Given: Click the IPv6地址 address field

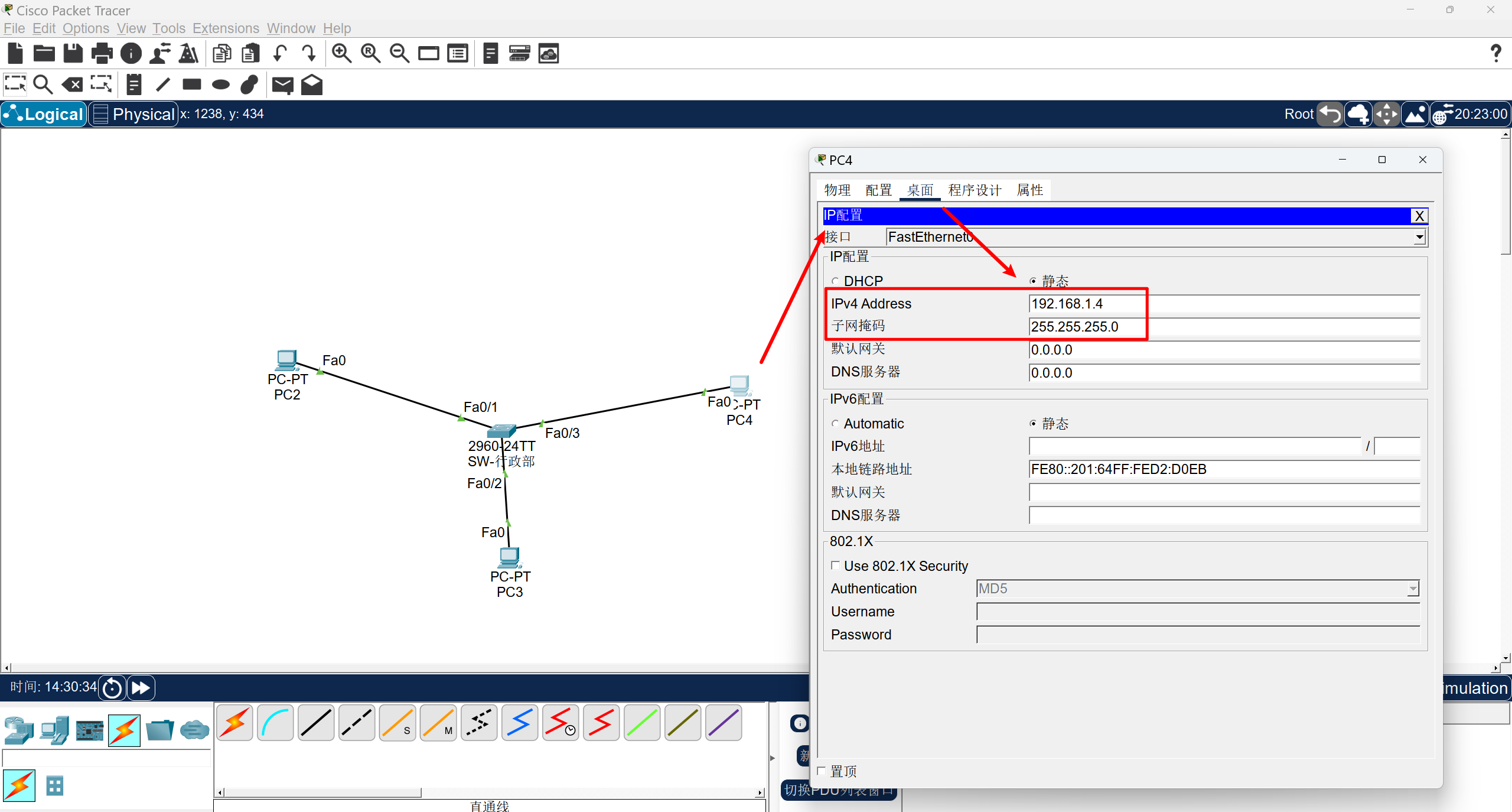Looking at the screenshot, I should click(x=1194, y=446).
